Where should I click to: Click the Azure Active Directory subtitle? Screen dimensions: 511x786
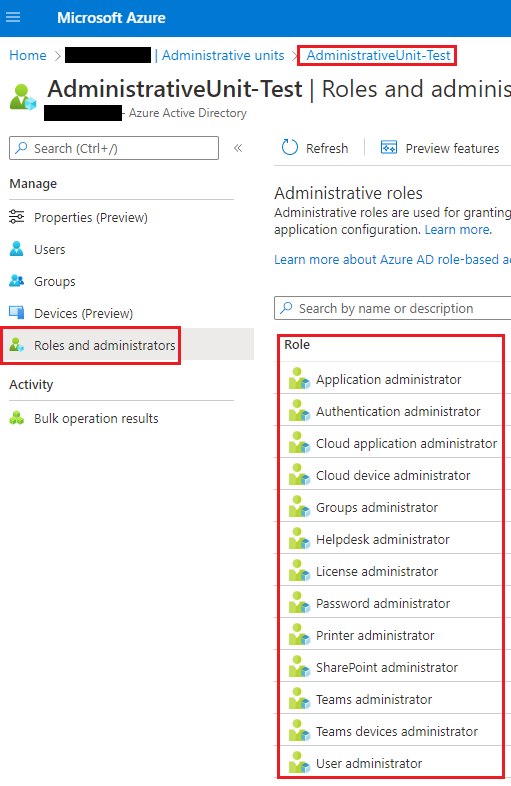click(x=188, y=113)
